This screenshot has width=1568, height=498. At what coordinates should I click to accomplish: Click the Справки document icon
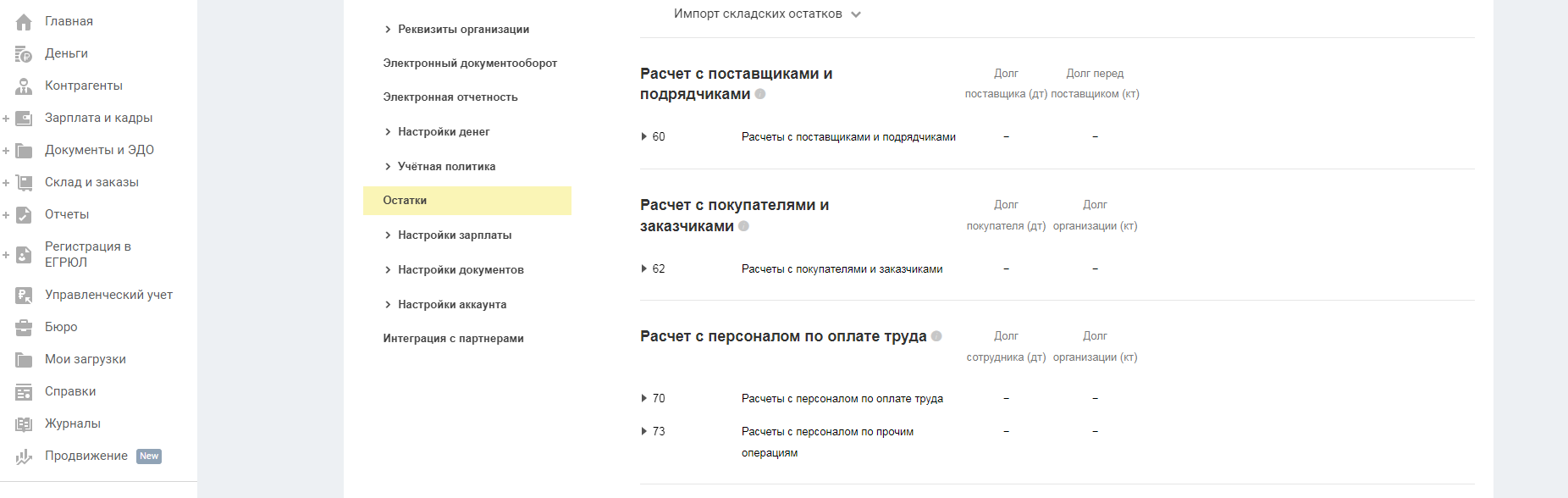click(x=24, y=392)
